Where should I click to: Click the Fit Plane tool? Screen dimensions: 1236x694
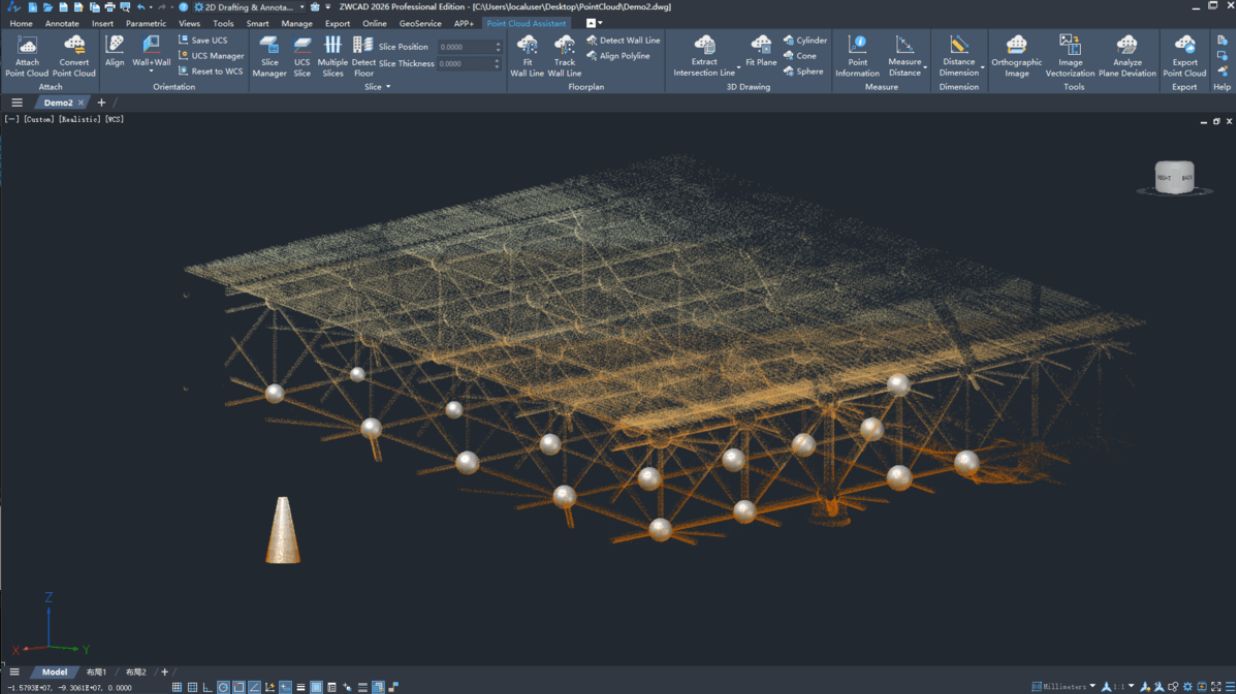761,45
